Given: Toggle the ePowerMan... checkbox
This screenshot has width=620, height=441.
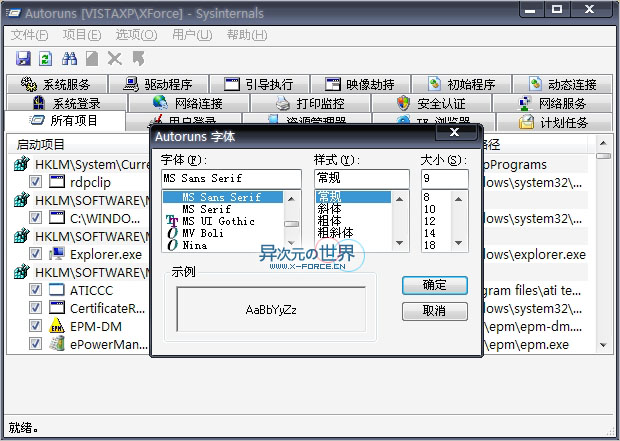Looking at the screenshot, I should [x=35, y=344].
